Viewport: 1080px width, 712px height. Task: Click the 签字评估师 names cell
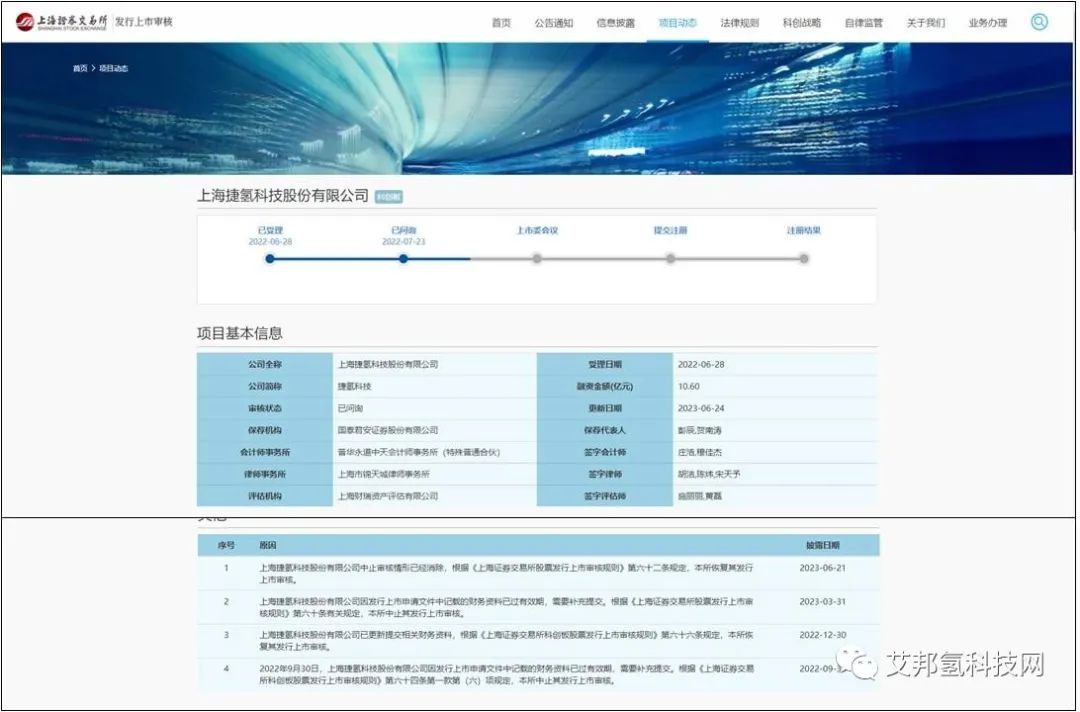[x=775, y=496]
